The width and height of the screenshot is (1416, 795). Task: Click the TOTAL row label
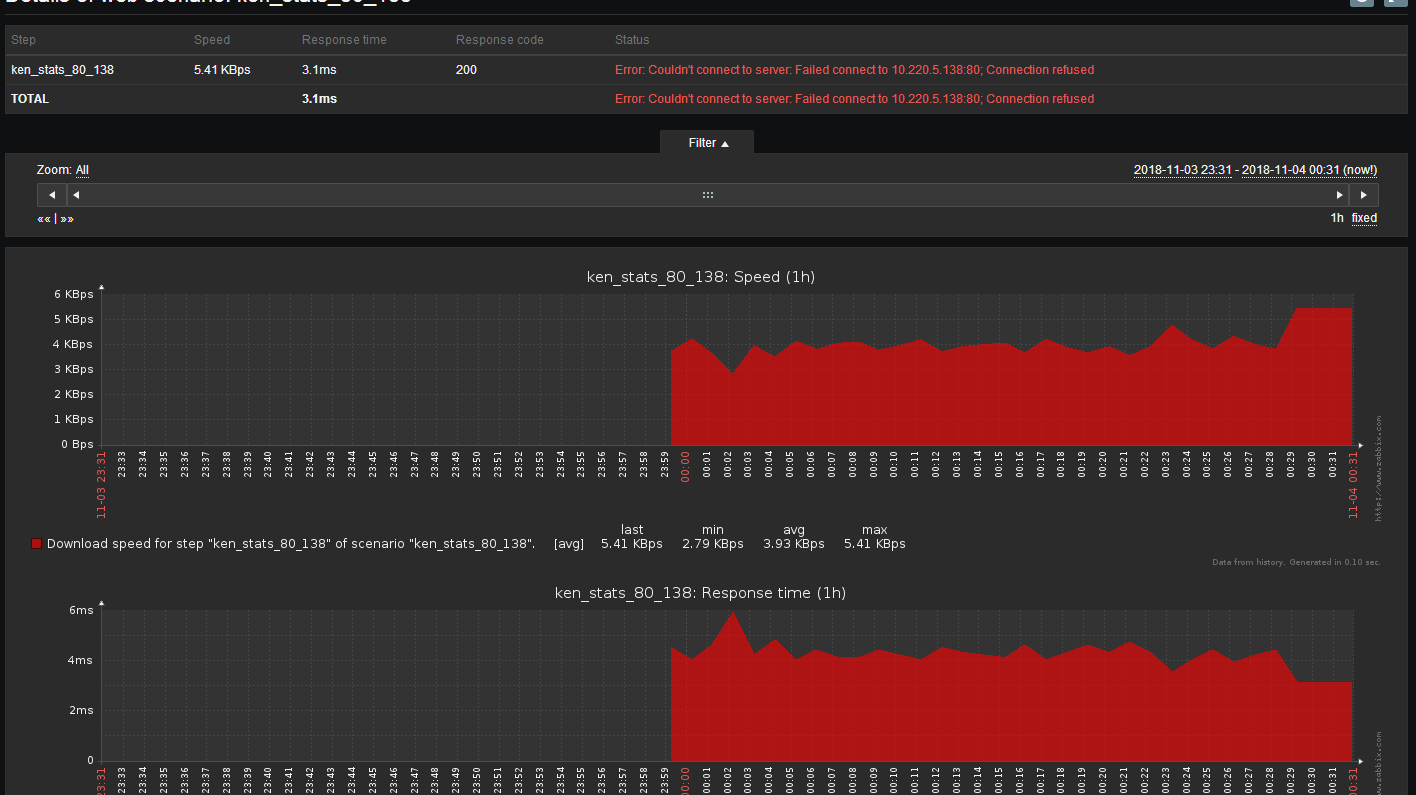click(x=30, y=99)
